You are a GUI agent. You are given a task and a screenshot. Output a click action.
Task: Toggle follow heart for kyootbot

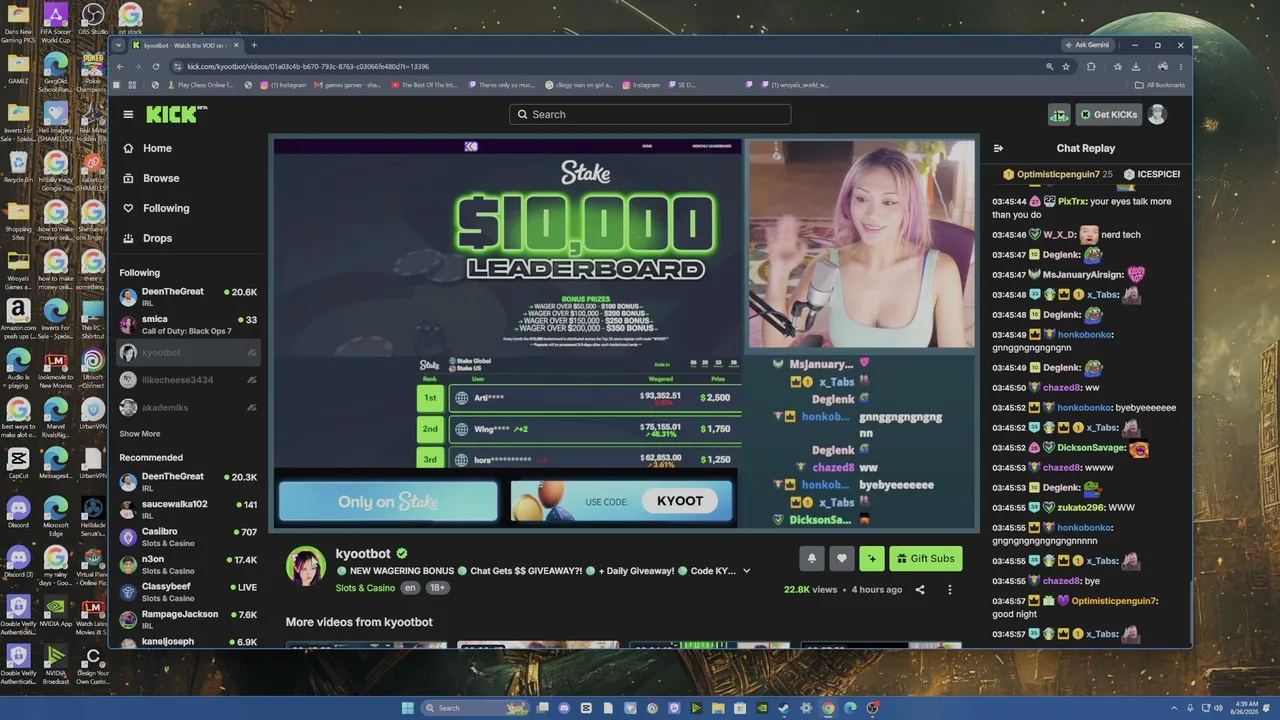point(842,559)
